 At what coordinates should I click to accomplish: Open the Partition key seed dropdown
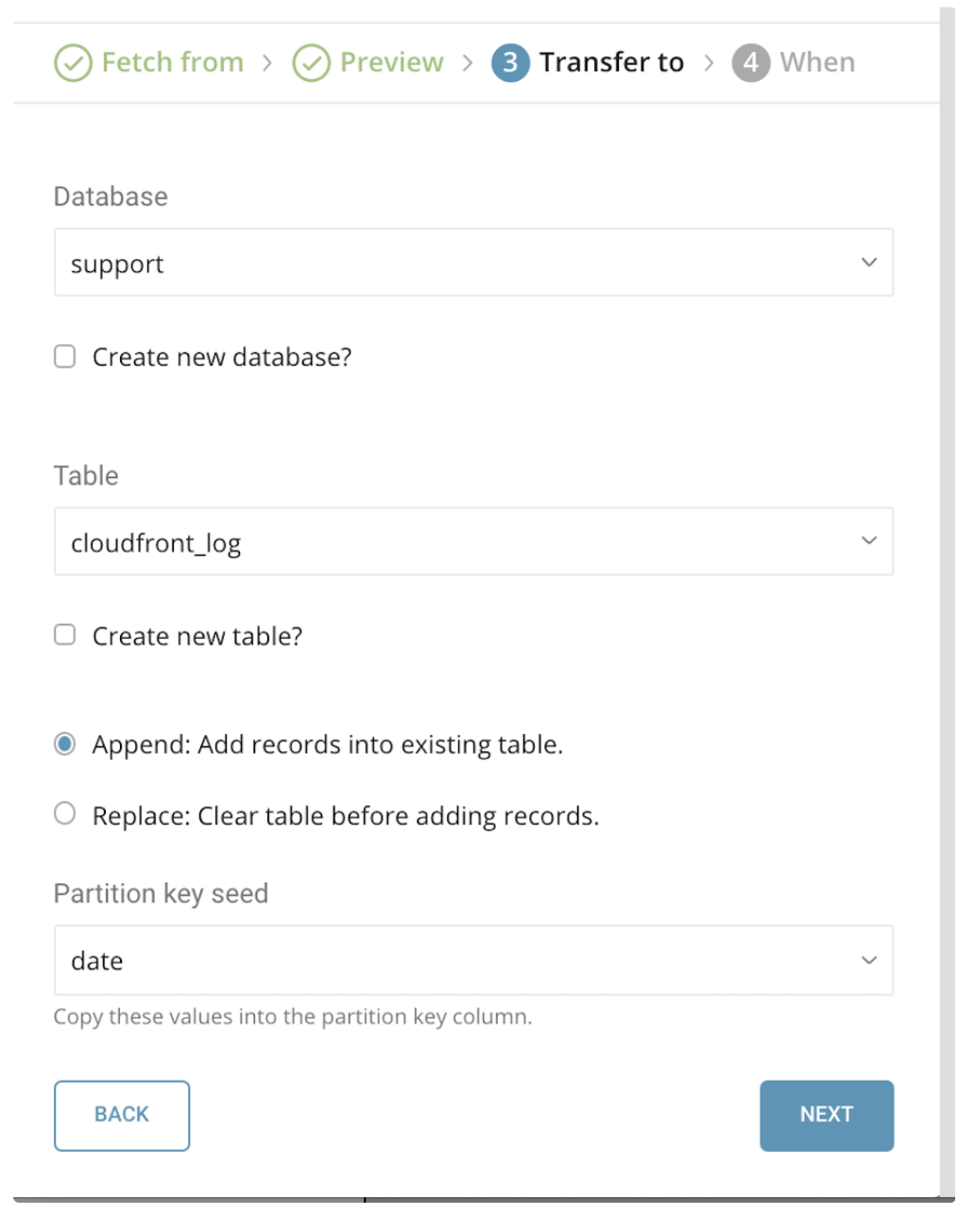473,960
